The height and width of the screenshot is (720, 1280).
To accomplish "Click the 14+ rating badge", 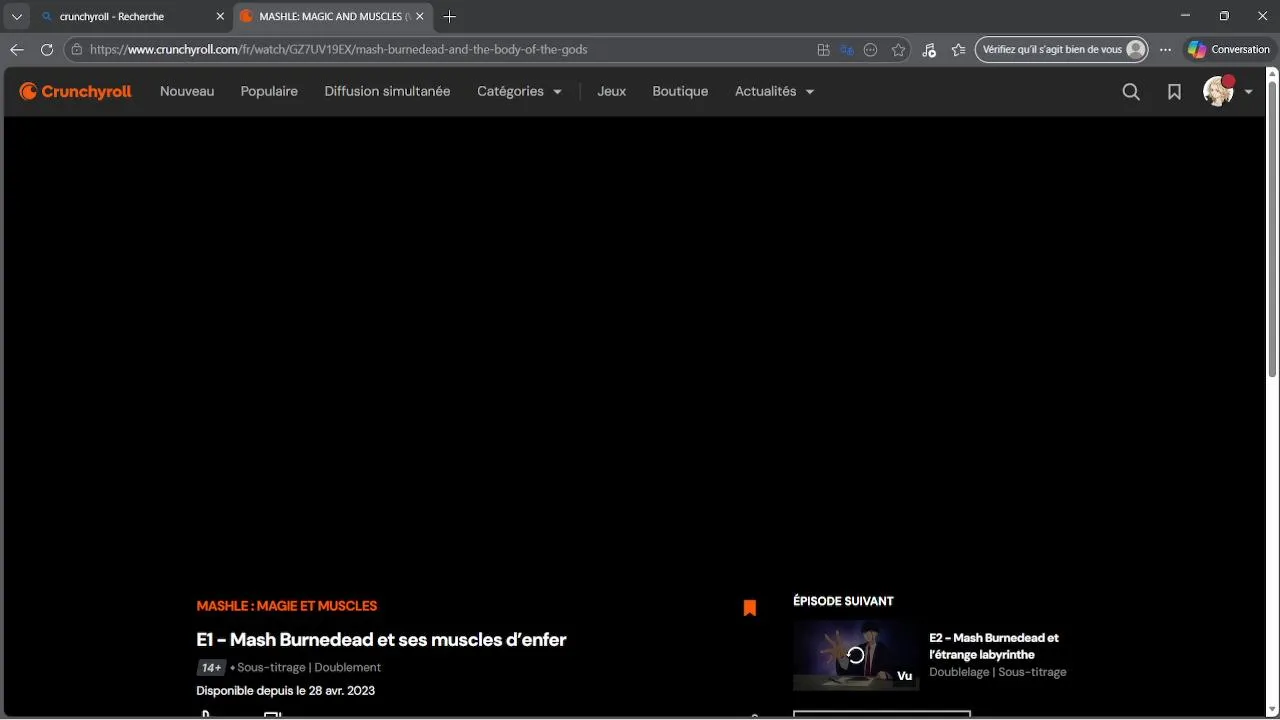I will 211,667.
